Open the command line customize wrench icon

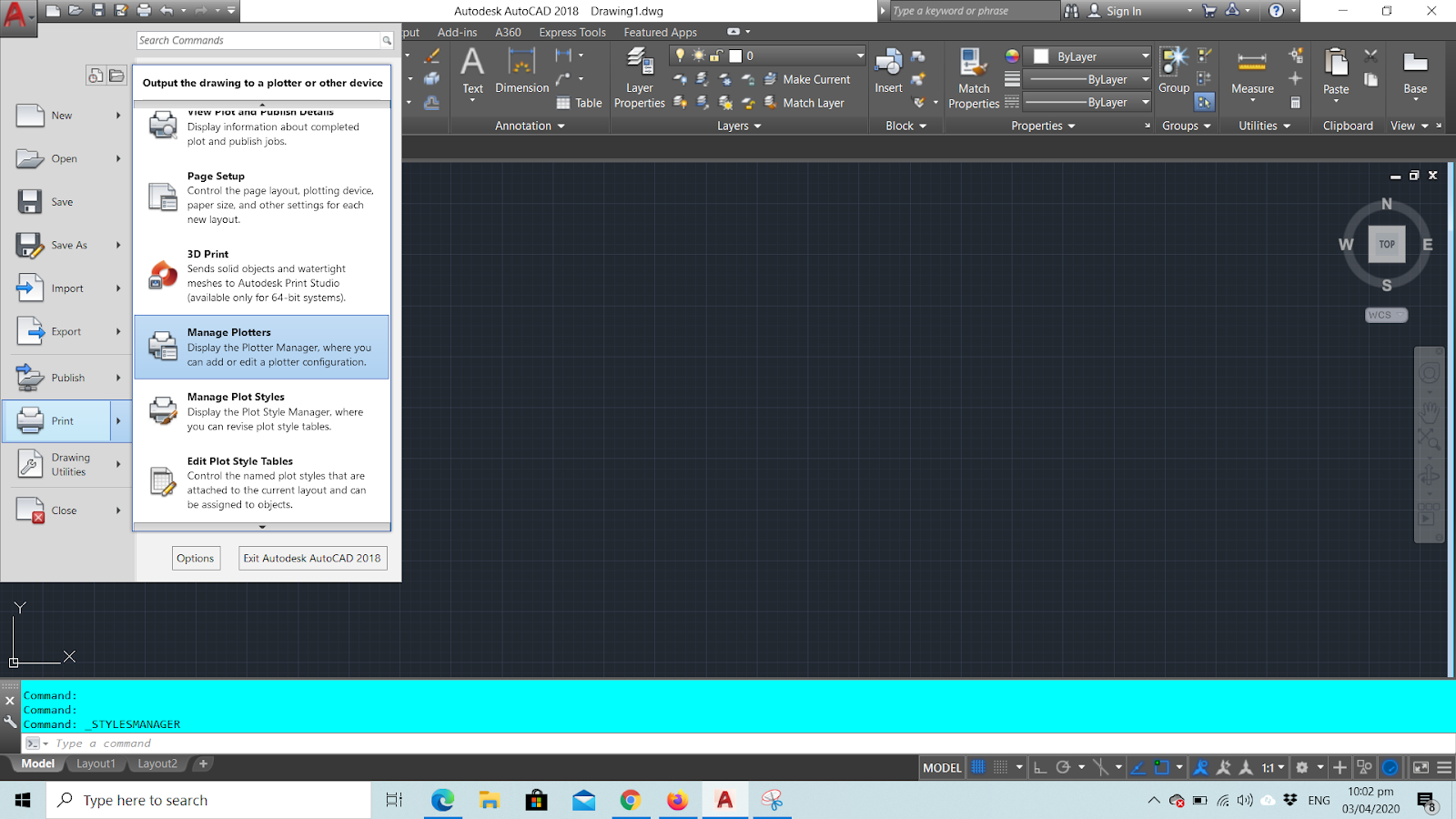(x=10, y=723)
